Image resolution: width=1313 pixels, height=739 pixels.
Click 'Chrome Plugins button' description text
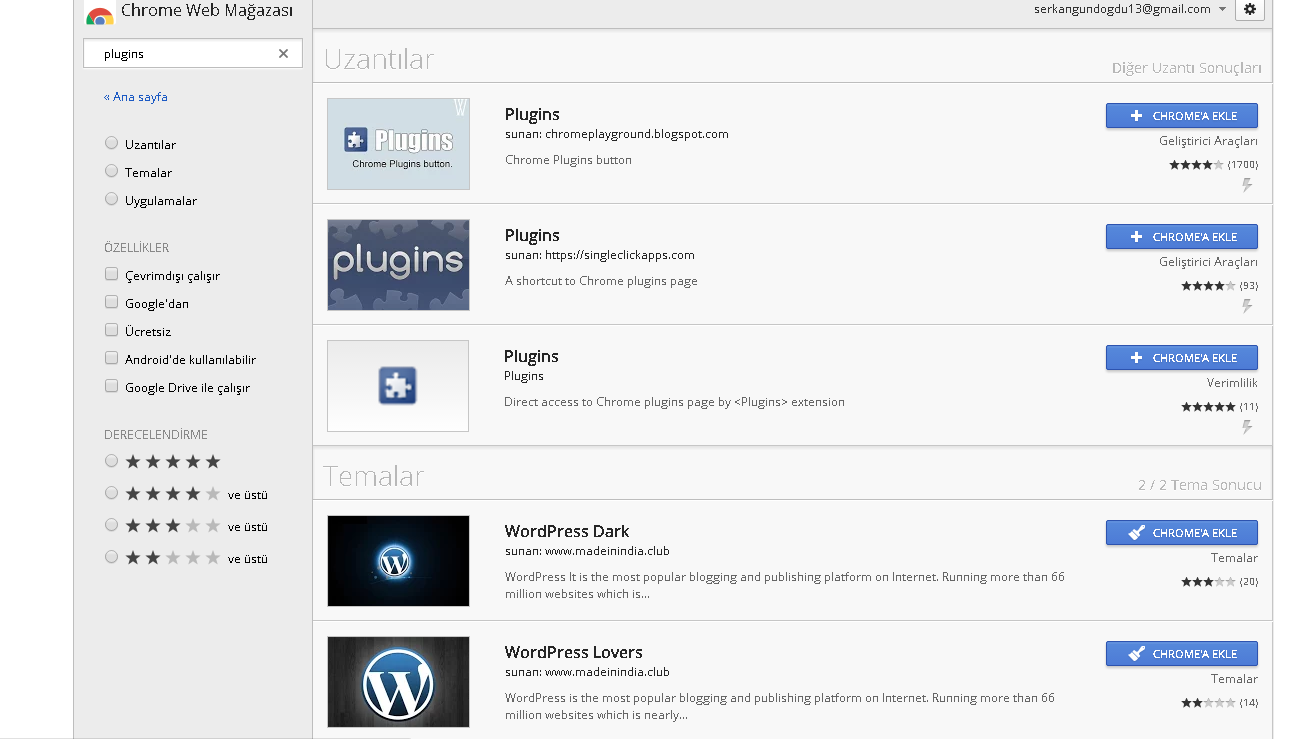tap(568, 160)
